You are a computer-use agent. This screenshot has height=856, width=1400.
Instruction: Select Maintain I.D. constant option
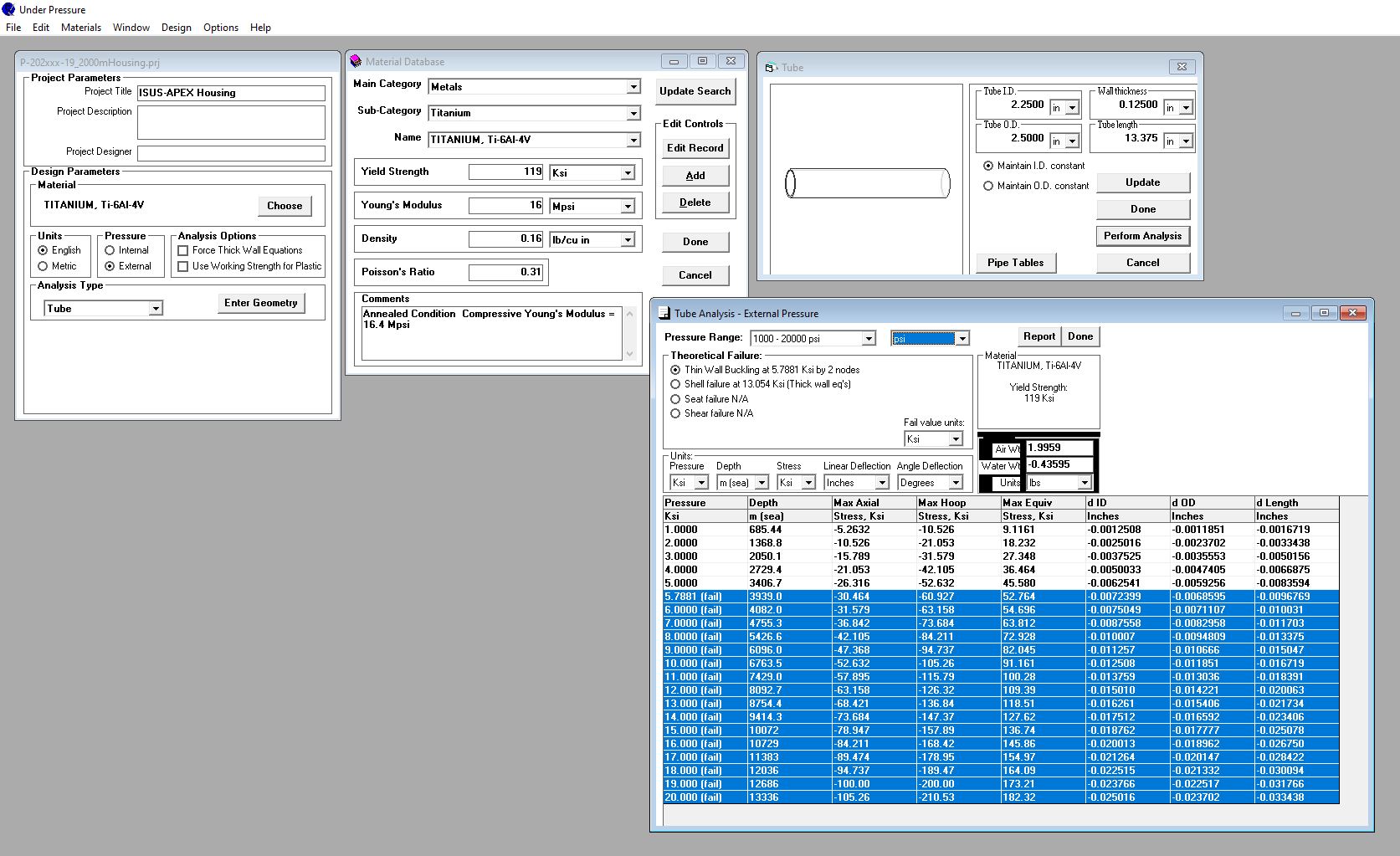pyautogui.click(x=988, y=166)
